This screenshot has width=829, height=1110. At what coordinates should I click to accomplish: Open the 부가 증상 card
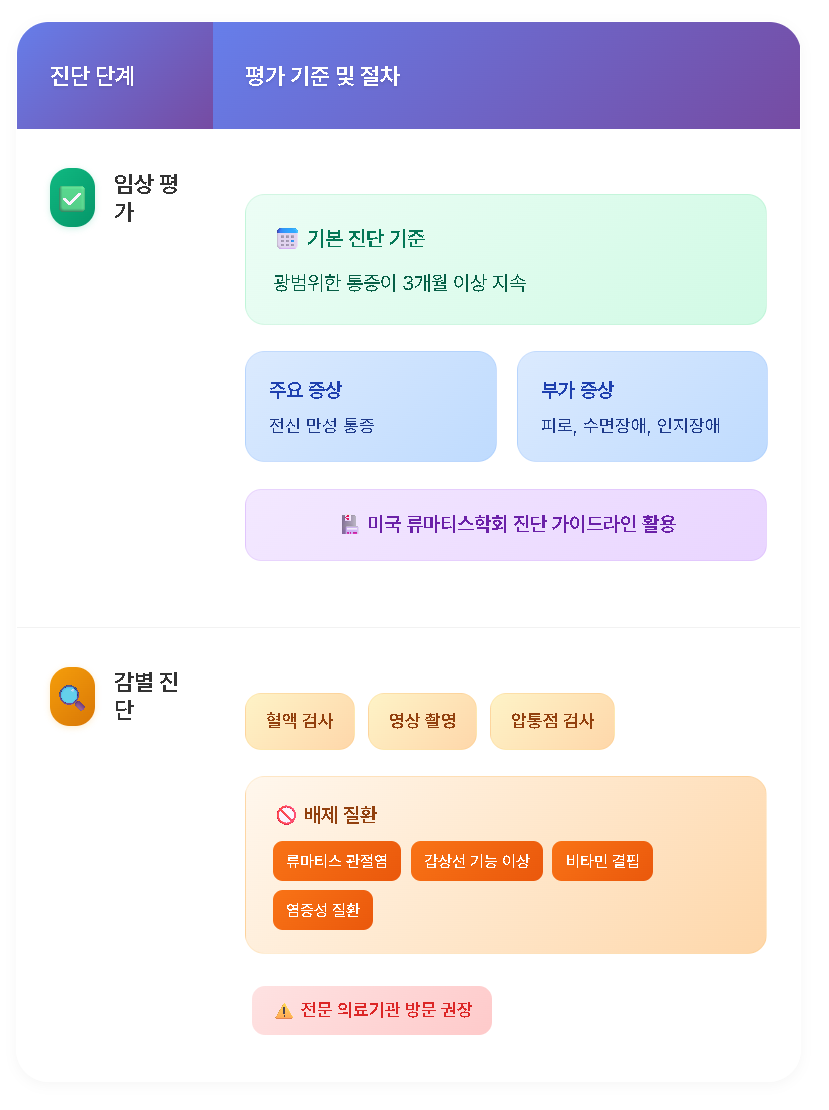tap(642, 406)
